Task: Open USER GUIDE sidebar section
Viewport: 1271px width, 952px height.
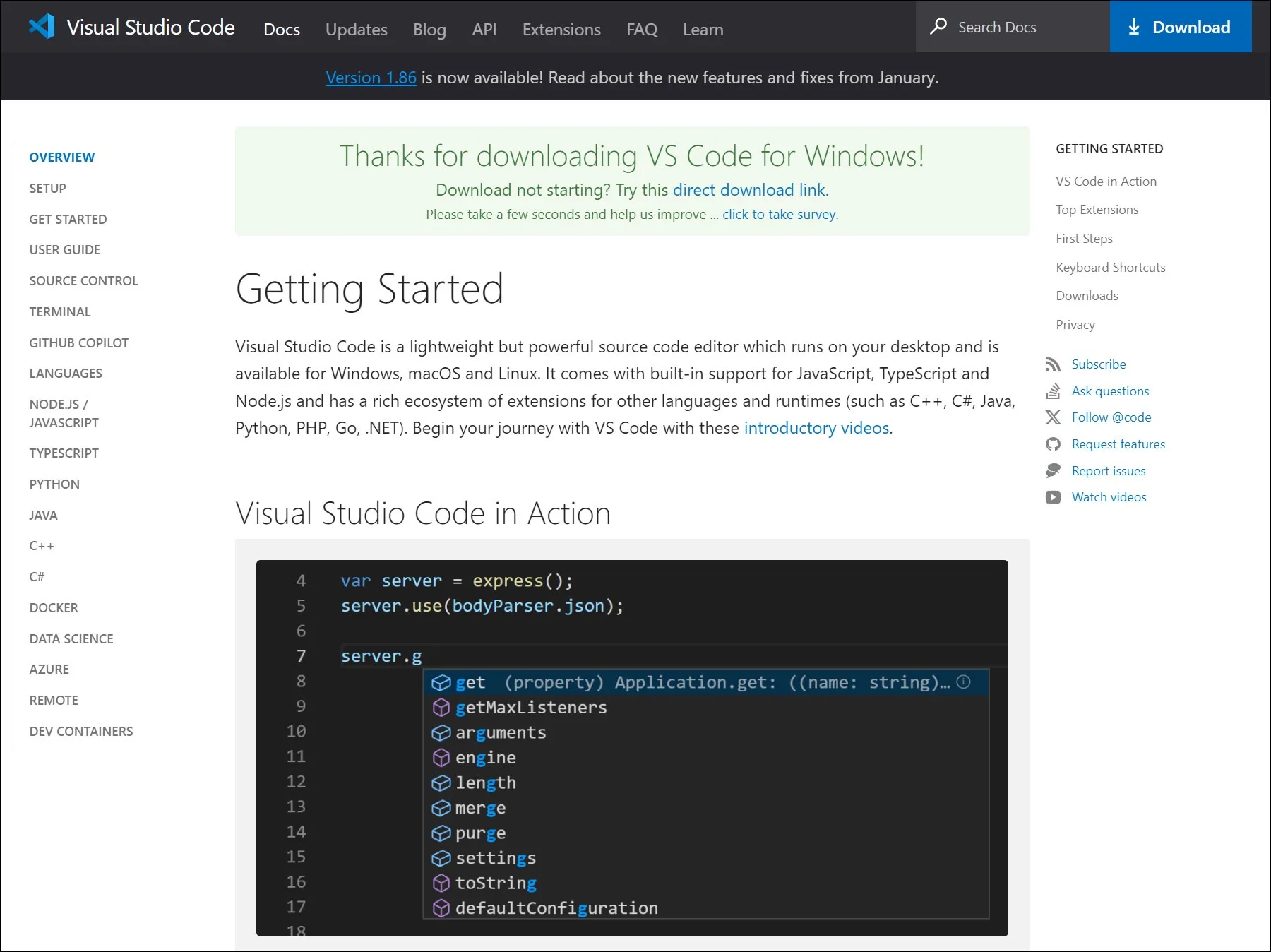Action: click(x=65, y=250)
